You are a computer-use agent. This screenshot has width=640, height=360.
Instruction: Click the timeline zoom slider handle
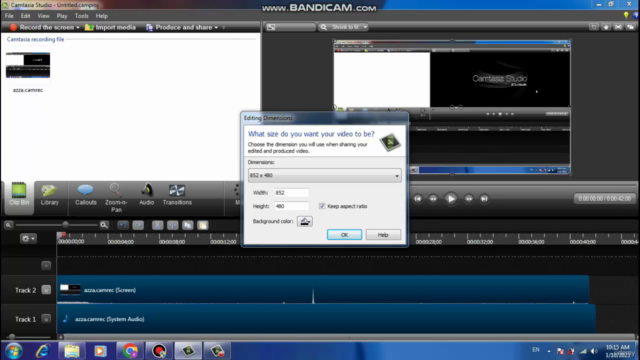point(65,224)
